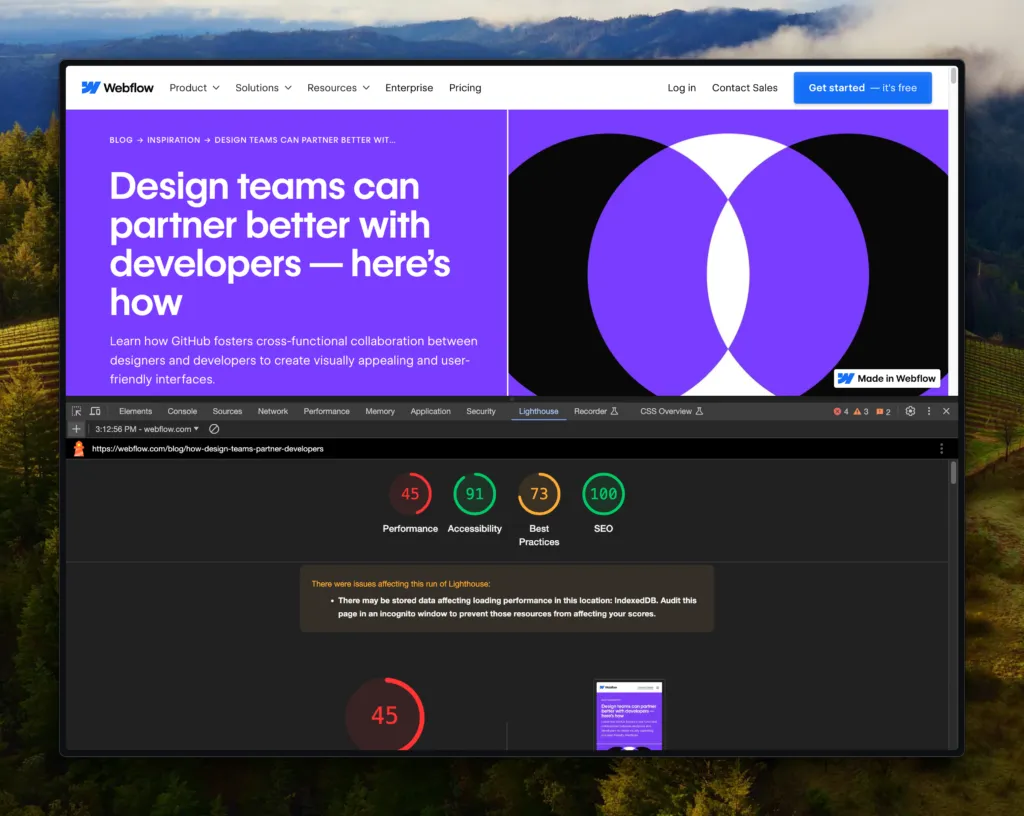
Task: Click the SEO score gauge 100
Action: [x=603, y=494]
